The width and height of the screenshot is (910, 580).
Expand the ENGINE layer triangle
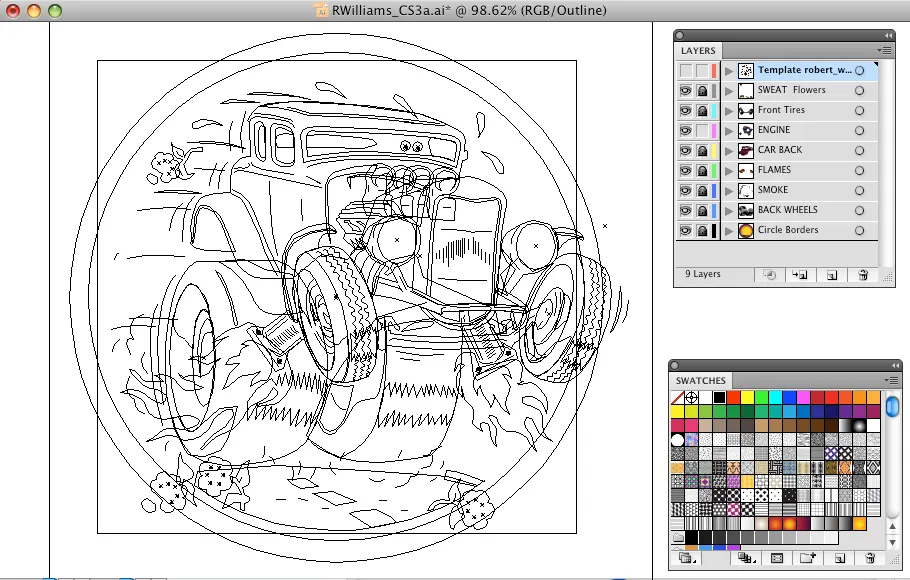click(x=729, y=131)
